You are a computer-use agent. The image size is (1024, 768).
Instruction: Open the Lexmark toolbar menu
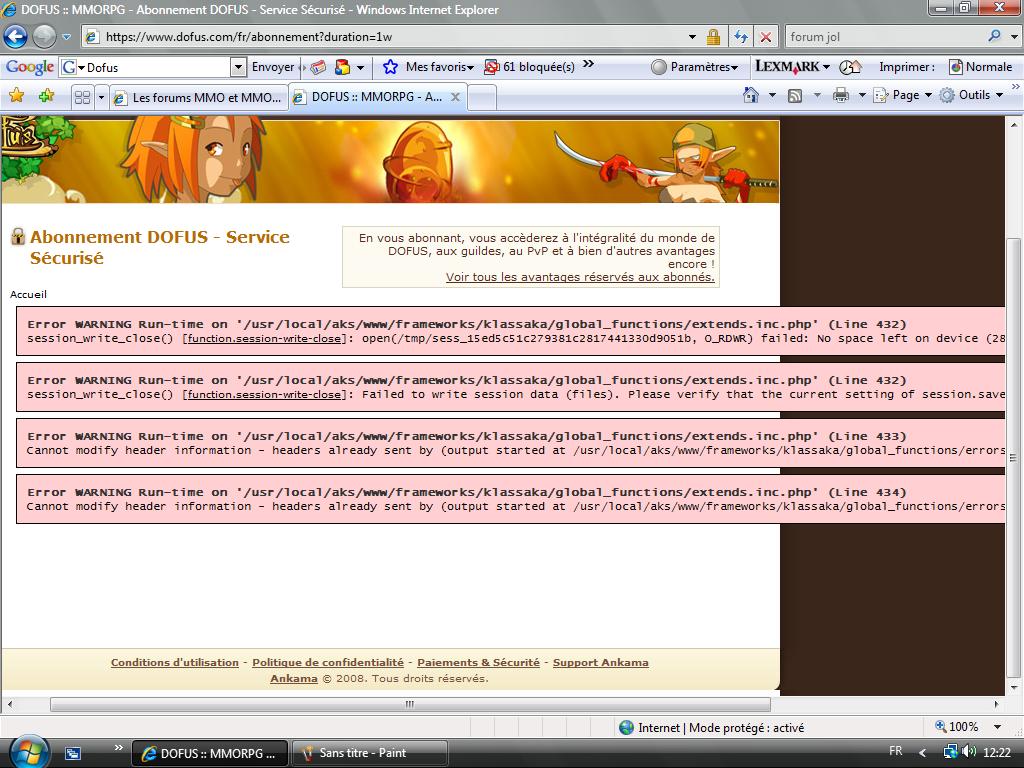point(793,67)
